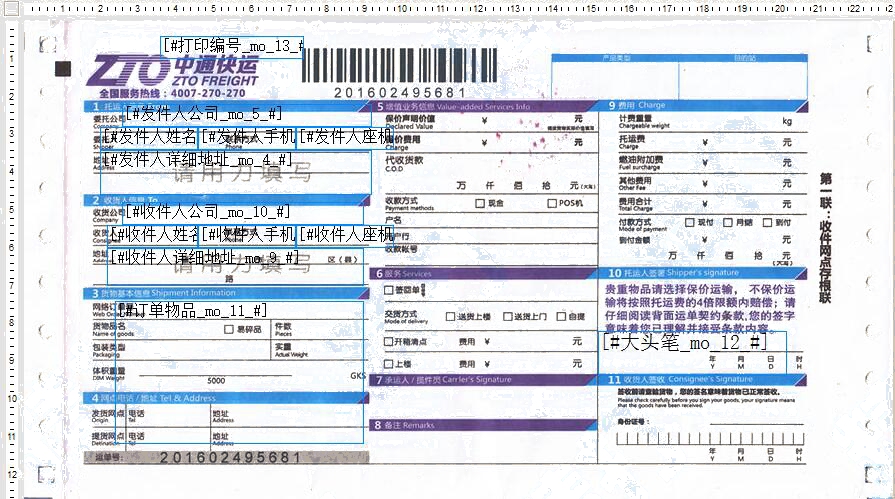The image size is (895, 499).
Task: Click the black square registration mark
Action: point(64,68)
